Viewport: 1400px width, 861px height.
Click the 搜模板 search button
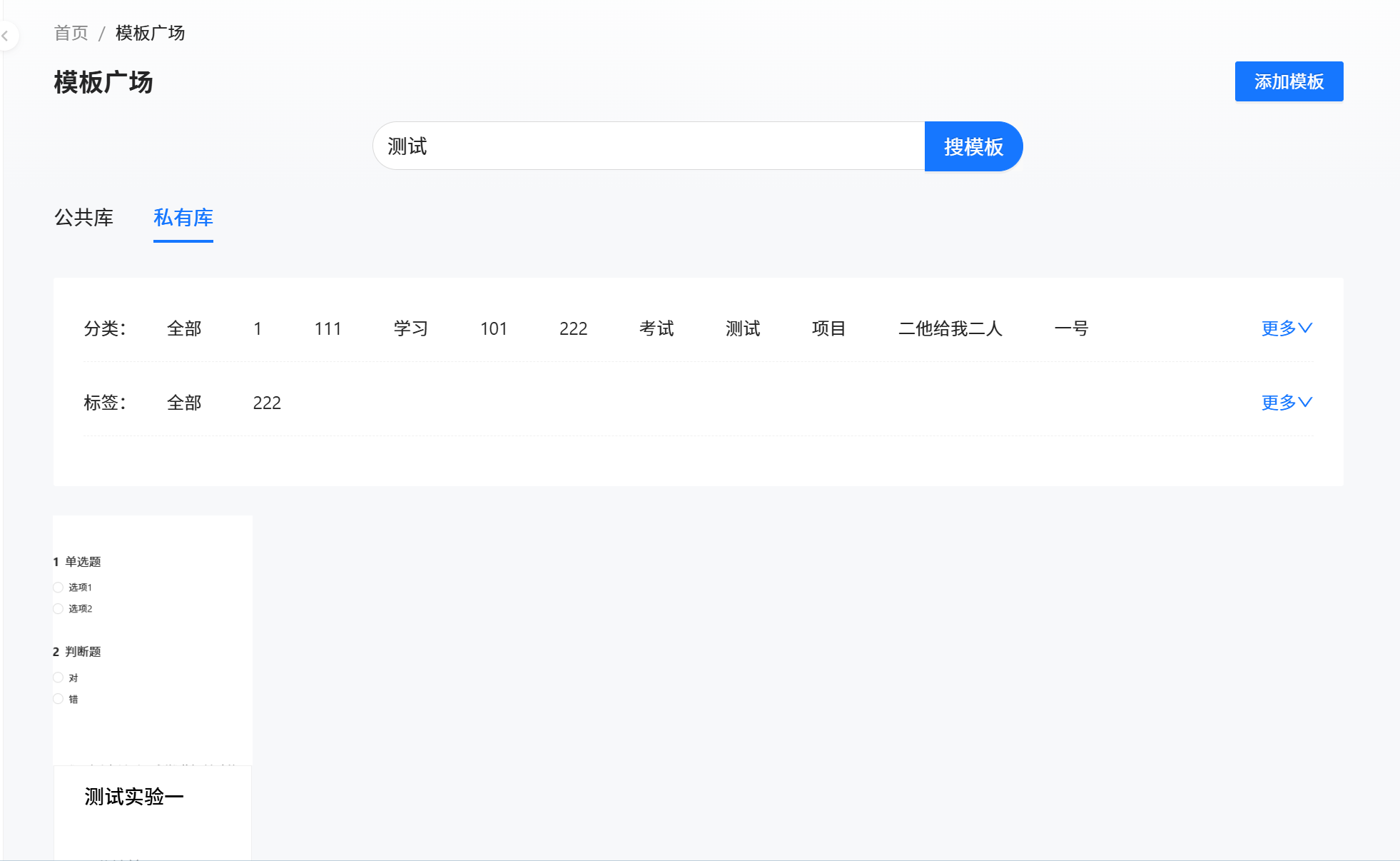973,146
